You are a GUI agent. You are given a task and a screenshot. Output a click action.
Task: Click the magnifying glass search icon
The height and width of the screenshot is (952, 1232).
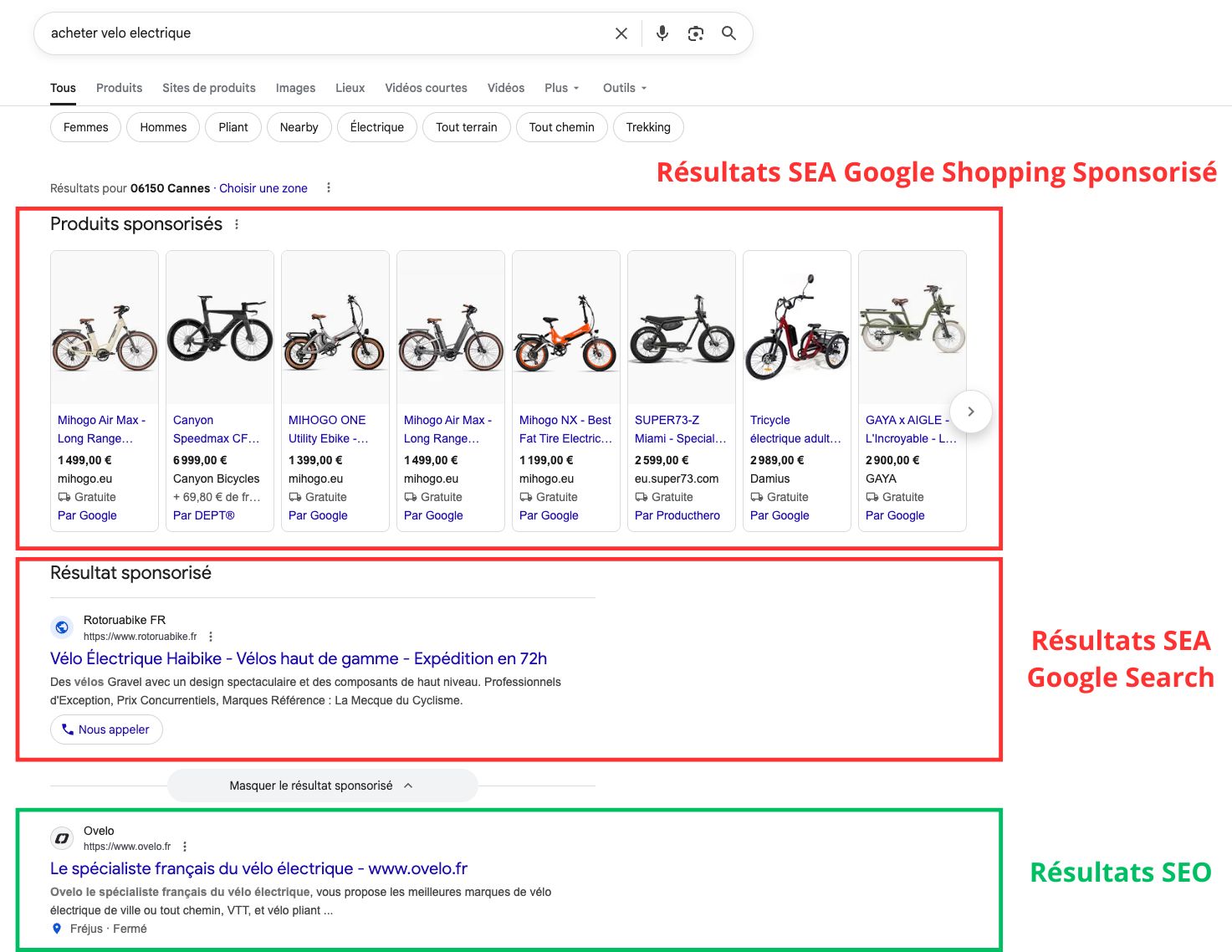728,33
